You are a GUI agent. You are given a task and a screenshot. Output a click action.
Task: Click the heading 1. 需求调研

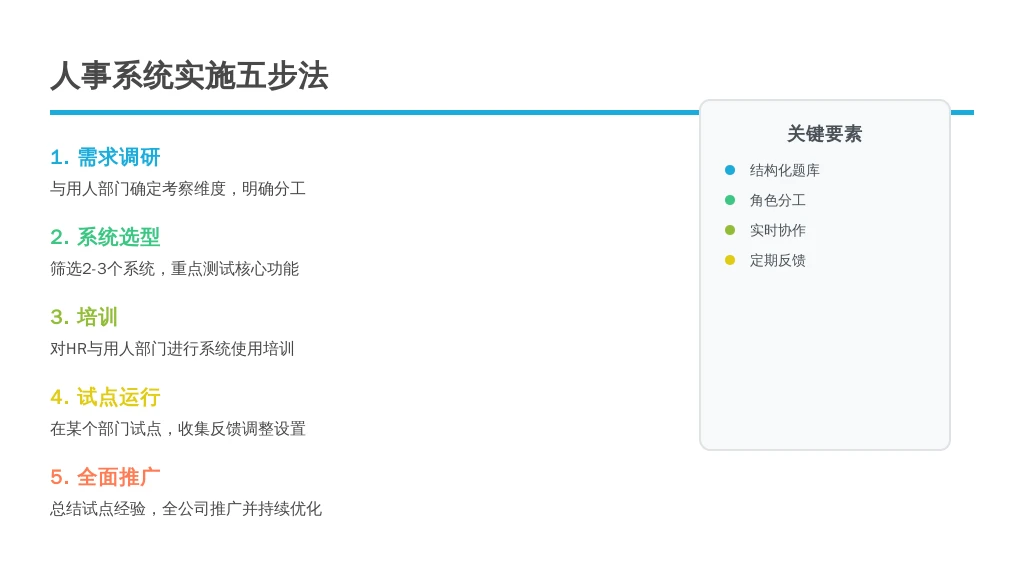105,157
